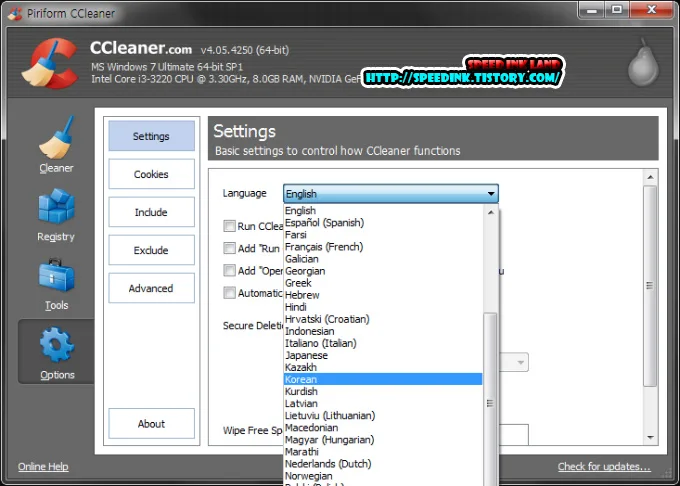
Task: Switch to the Exclude tab
Action: click(x=151, y=250)
